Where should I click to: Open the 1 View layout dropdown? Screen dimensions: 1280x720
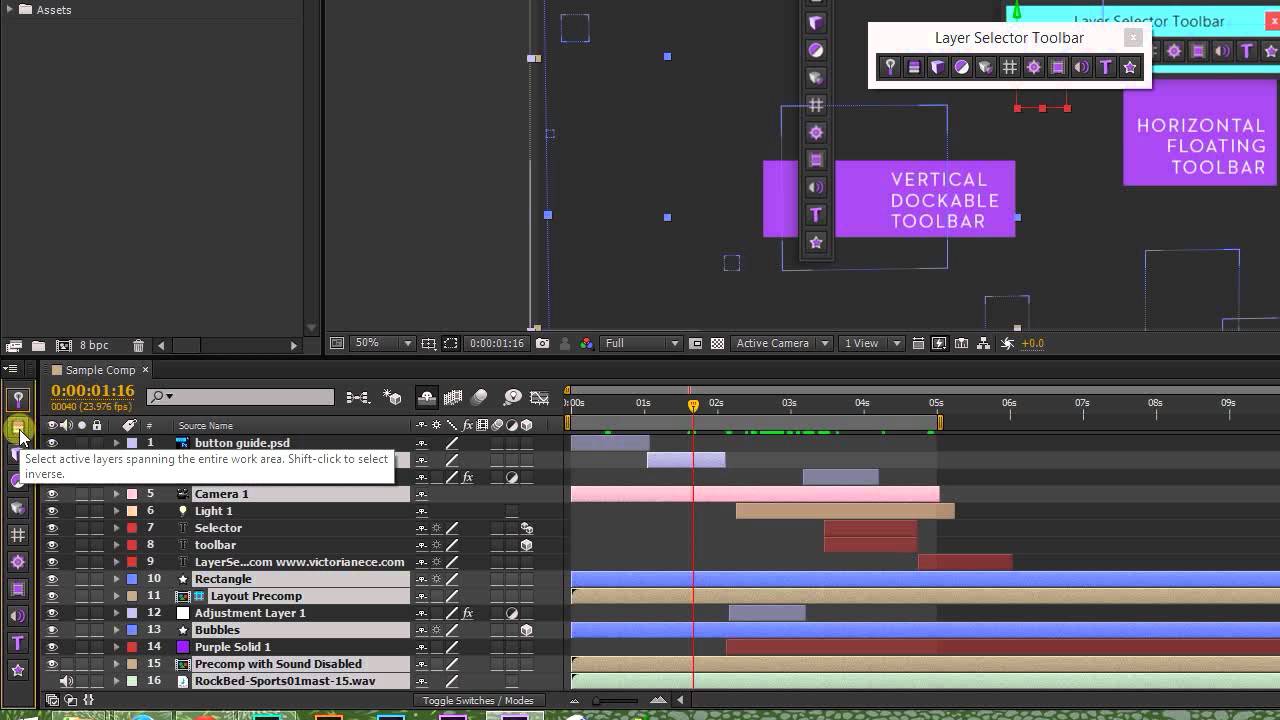click(x=872, y=343)
